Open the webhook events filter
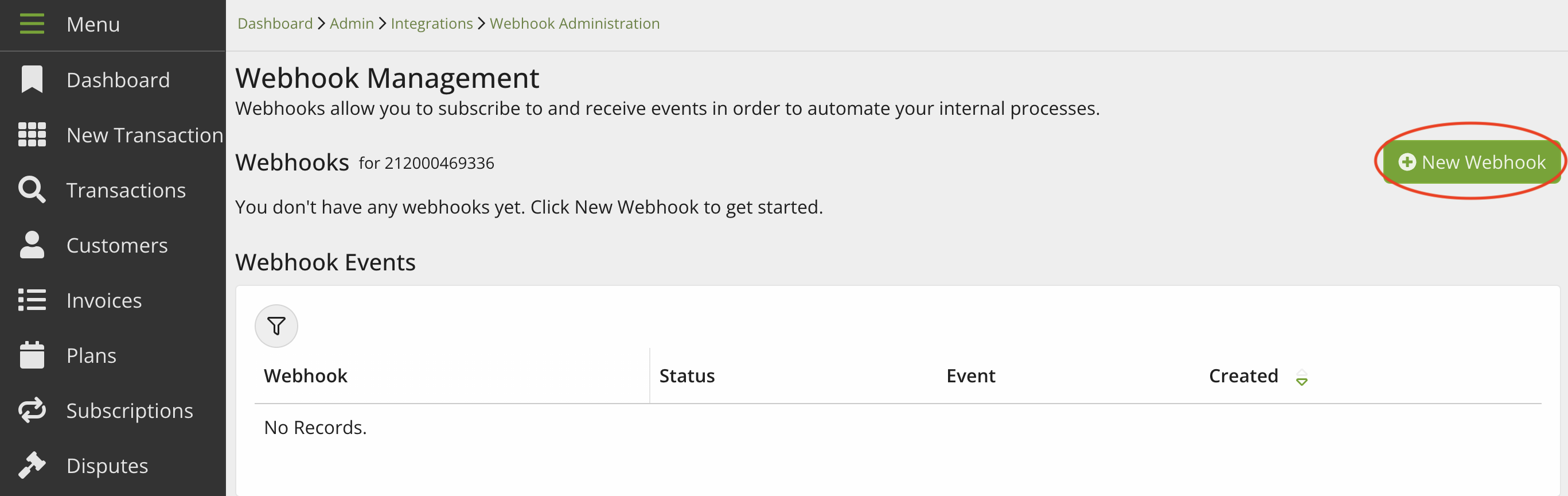 276,327
